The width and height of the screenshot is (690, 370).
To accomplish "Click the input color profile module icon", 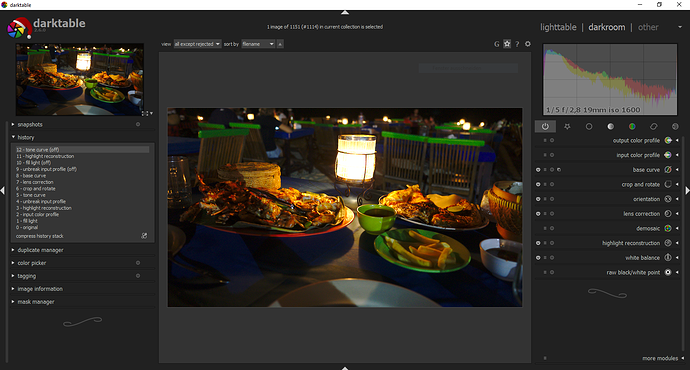I will (x=668, y=155).
